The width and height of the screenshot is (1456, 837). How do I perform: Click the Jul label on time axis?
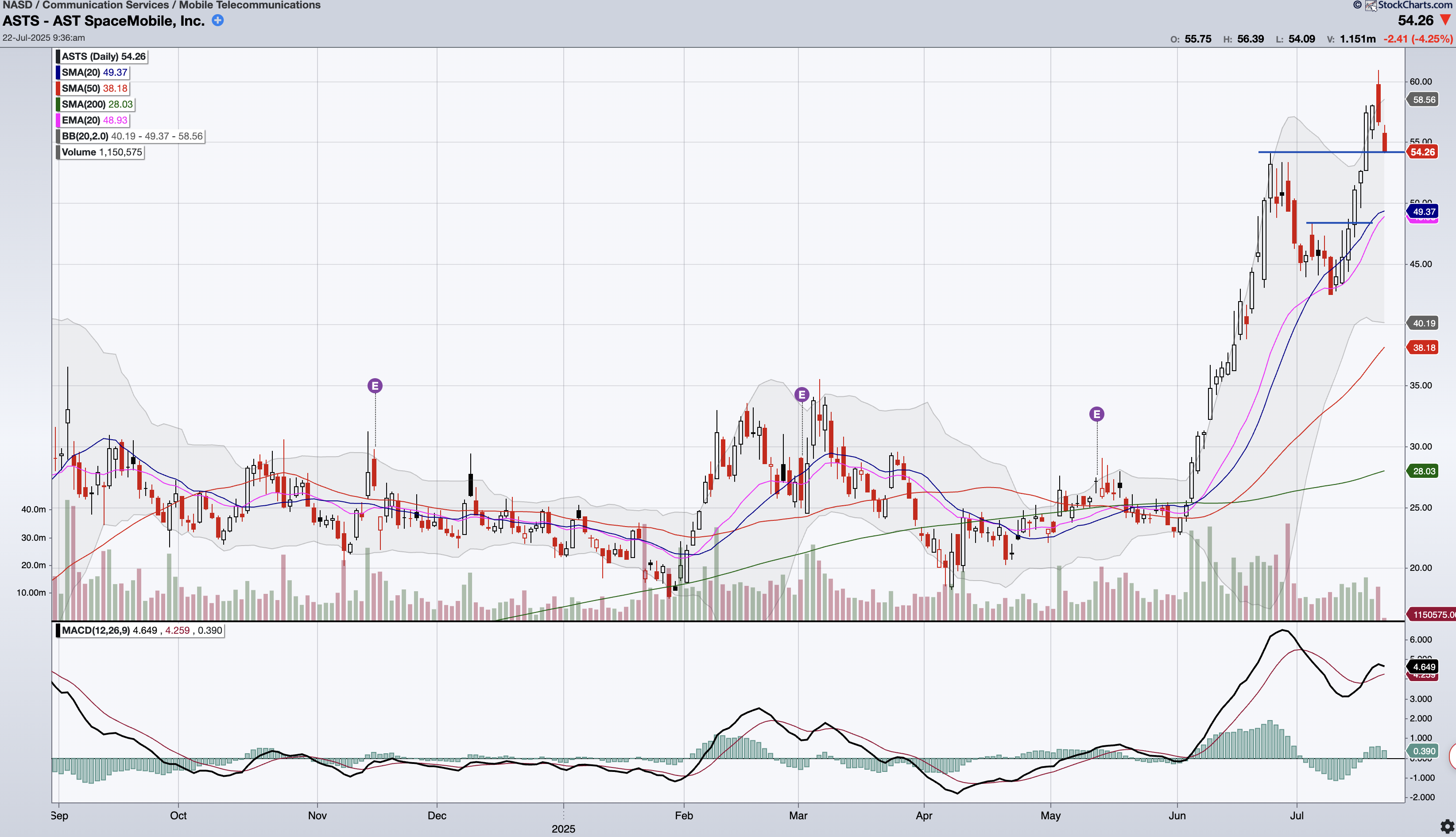[1296, 815]
